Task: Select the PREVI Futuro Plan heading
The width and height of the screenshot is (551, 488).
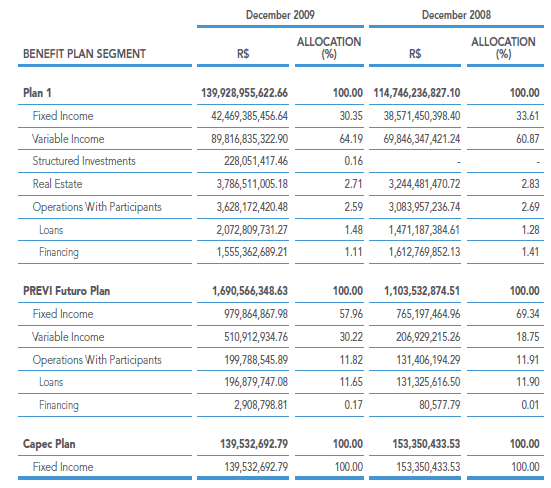Action: pos(66,291)
